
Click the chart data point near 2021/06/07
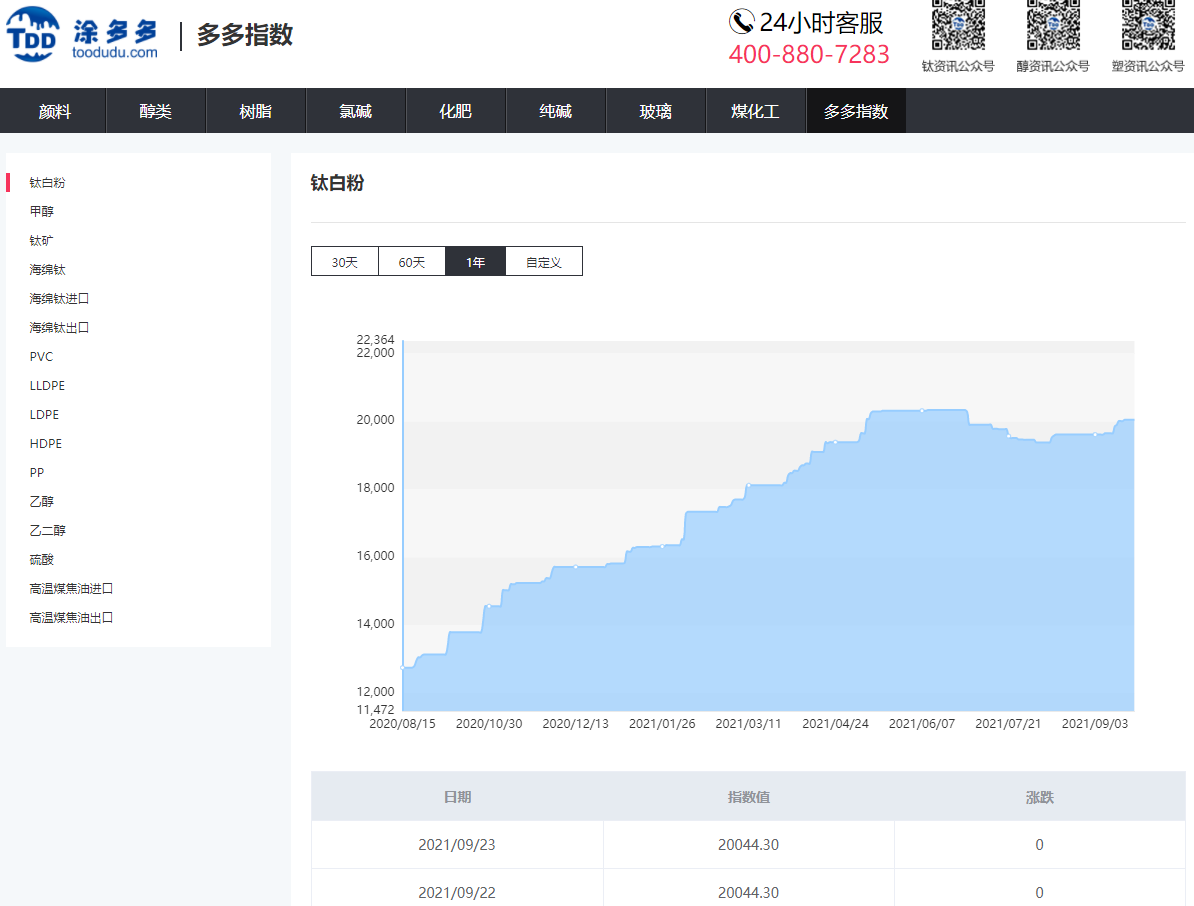coord(921,410)
